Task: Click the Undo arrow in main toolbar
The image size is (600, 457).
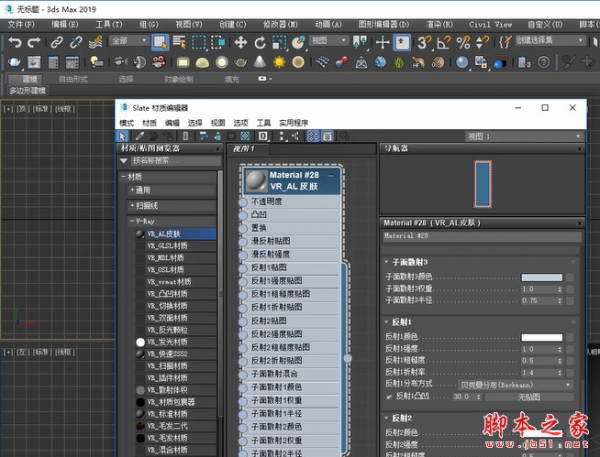Action: [x=13, y=42]
